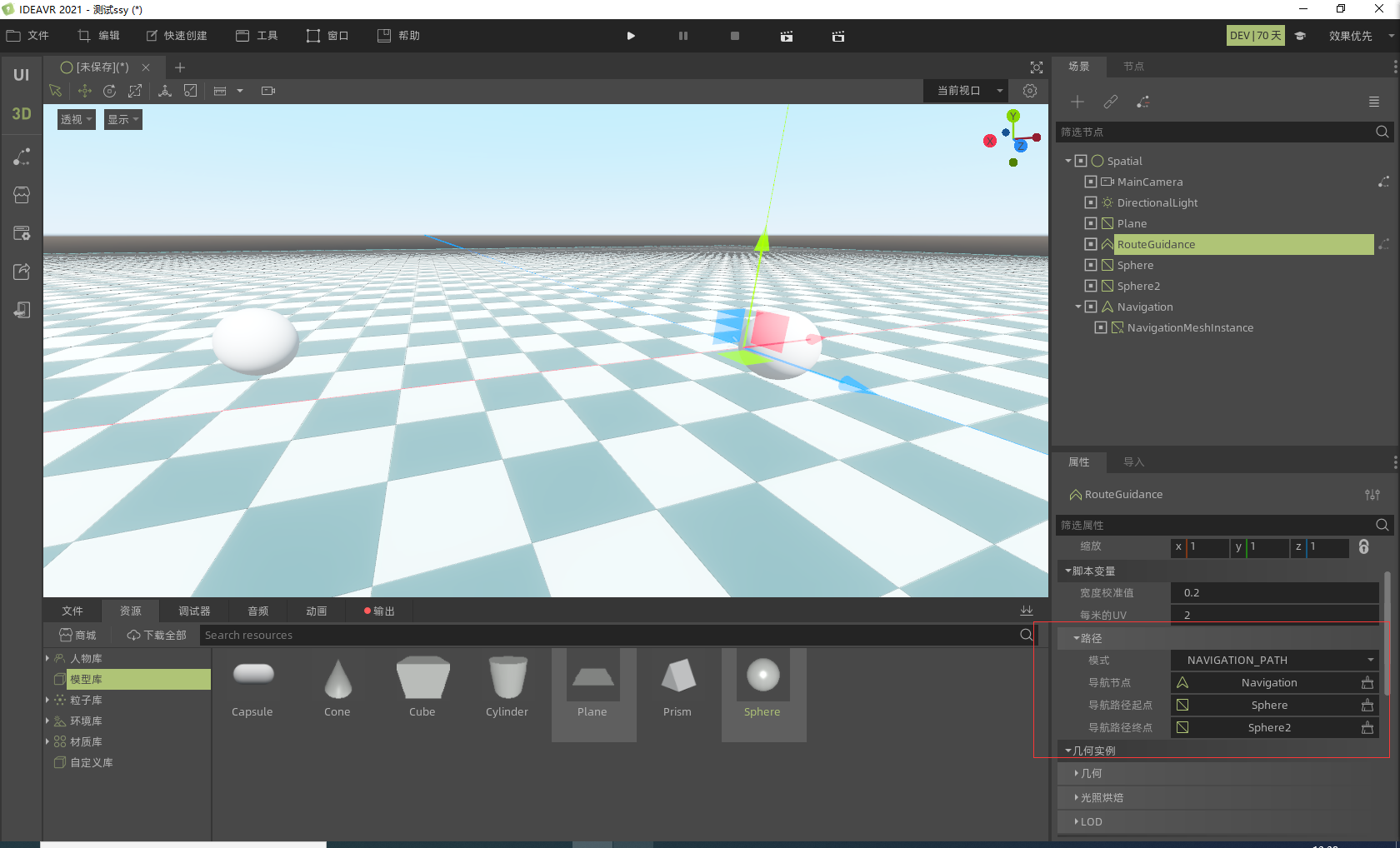Open scene panel hamburger menu
This screenshot has width=1400, height=848.
[1374, 102]
